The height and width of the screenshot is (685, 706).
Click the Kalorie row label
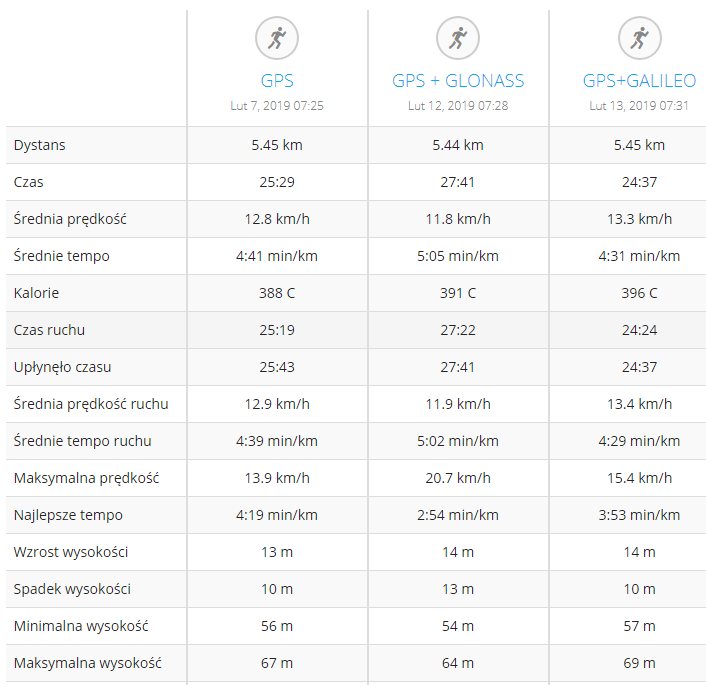pos(36,293)
